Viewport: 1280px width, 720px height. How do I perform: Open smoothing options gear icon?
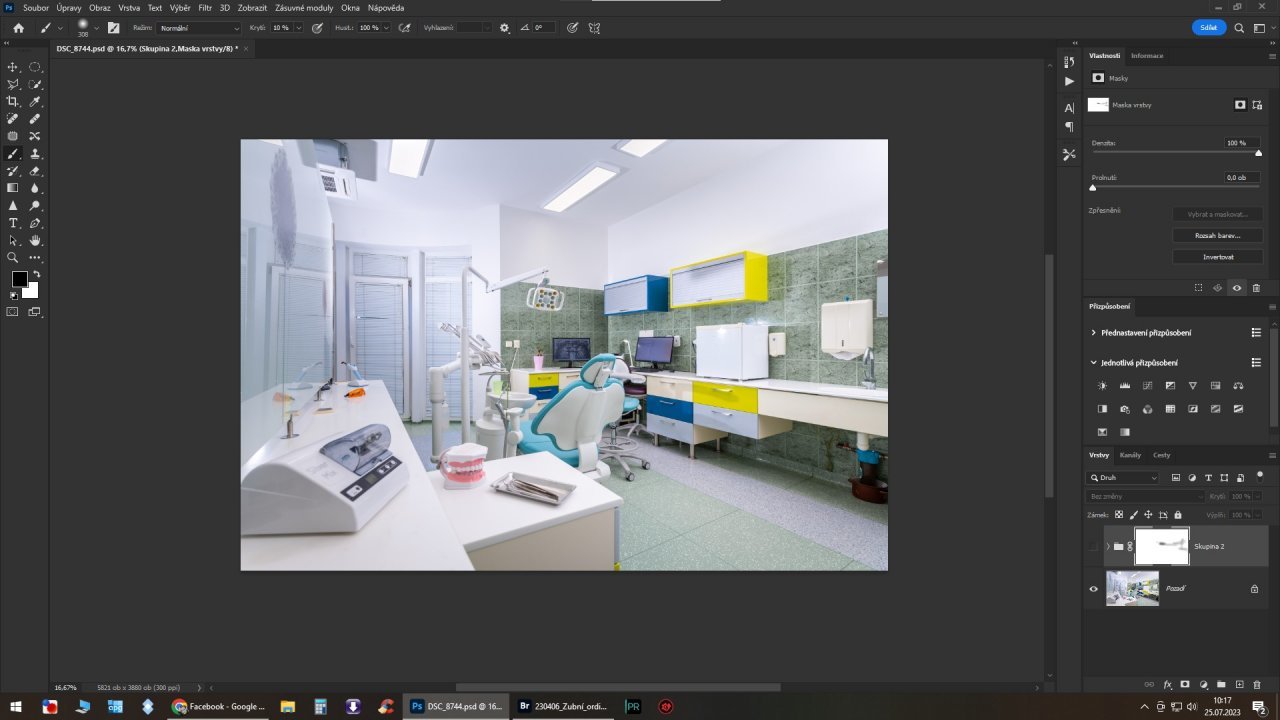[504, 28]
